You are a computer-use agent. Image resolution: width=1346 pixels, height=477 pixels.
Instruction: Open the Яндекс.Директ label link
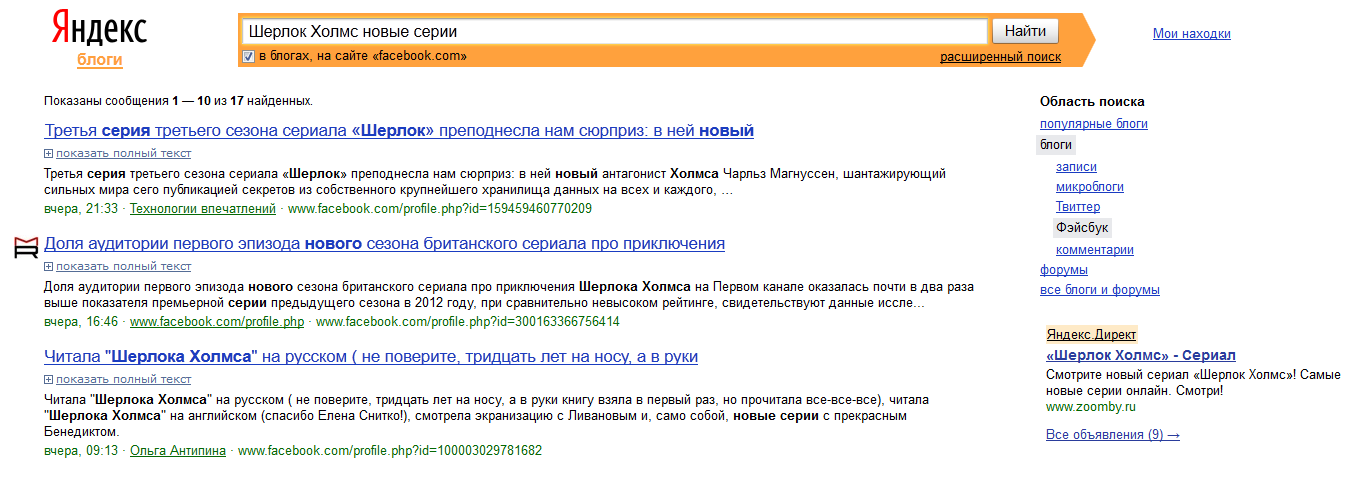1092,335
